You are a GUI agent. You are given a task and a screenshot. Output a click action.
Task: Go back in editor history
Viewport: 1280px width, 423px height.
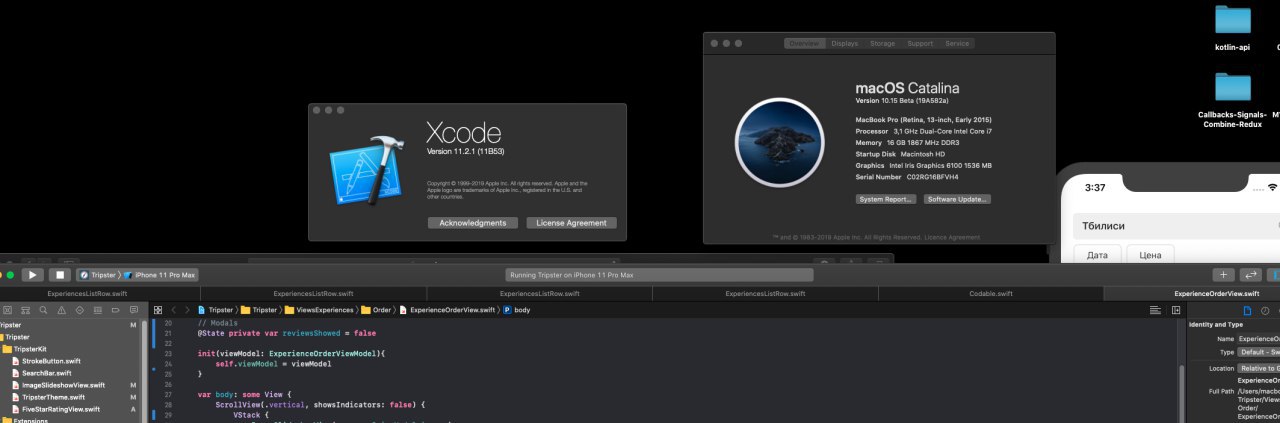(x=173, y=310)
